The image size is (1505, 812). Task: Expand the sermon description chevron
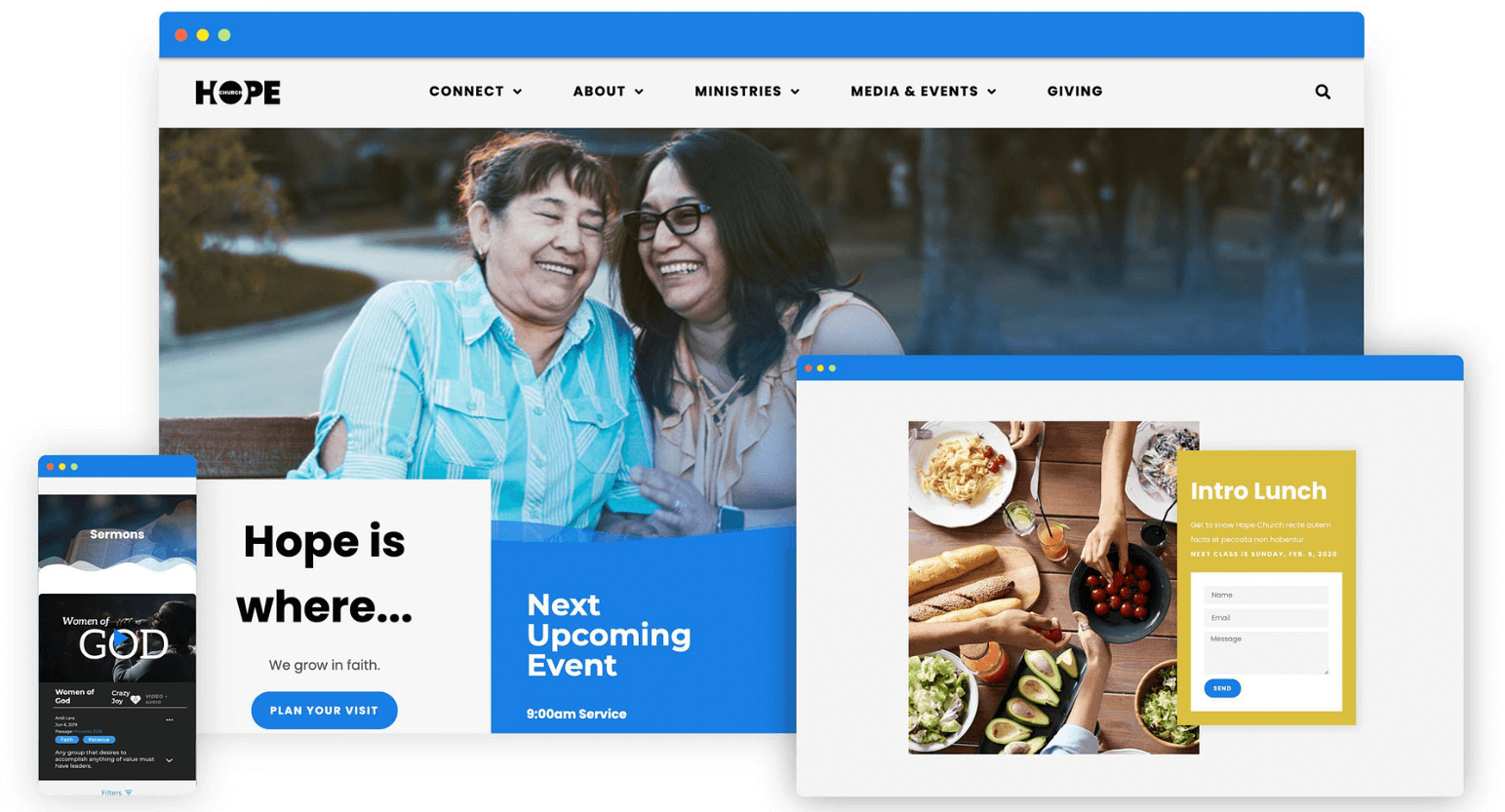point(170,760)
